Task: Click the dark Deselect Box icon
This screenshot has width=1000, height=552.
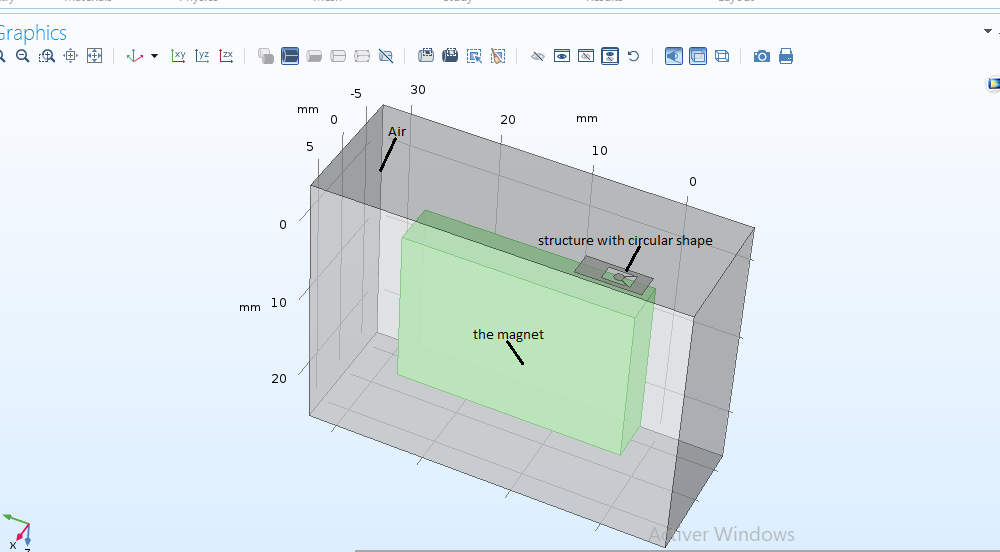Action: 450,56
